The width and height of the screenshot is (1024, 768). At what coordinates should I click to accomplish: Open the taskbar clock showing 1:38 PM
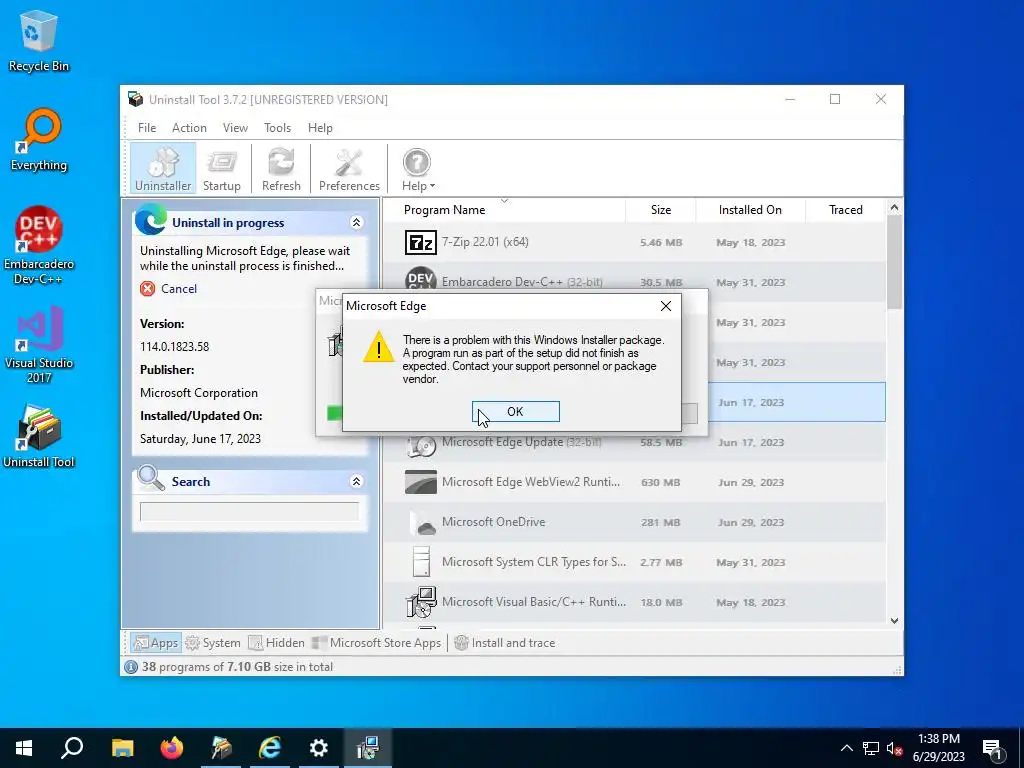938,748
